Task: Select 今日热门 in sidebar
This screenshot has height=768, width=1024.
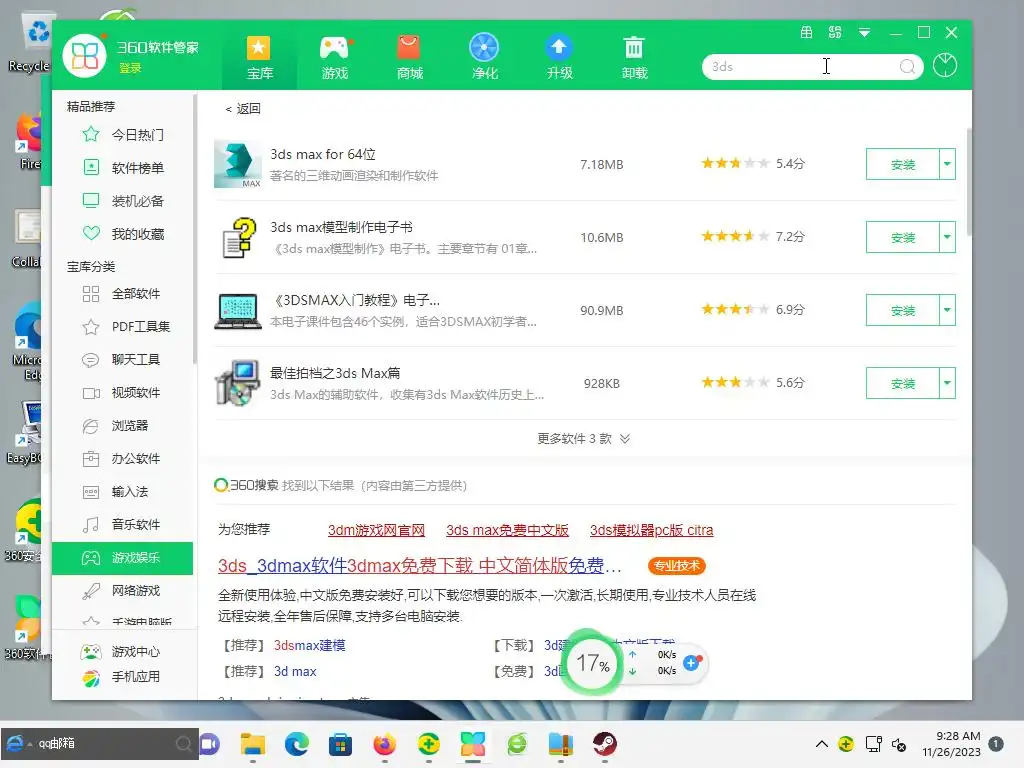Action: tap(123, 135)
